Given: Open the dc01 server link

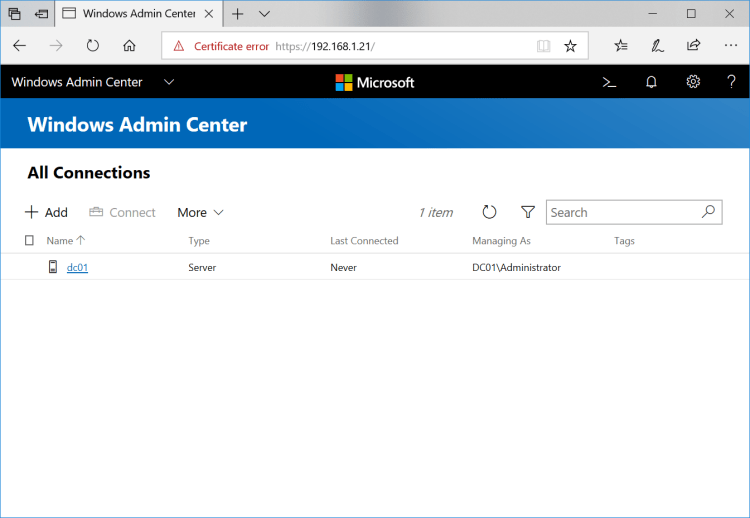Looking at the screenshot, I should (77, 267).
